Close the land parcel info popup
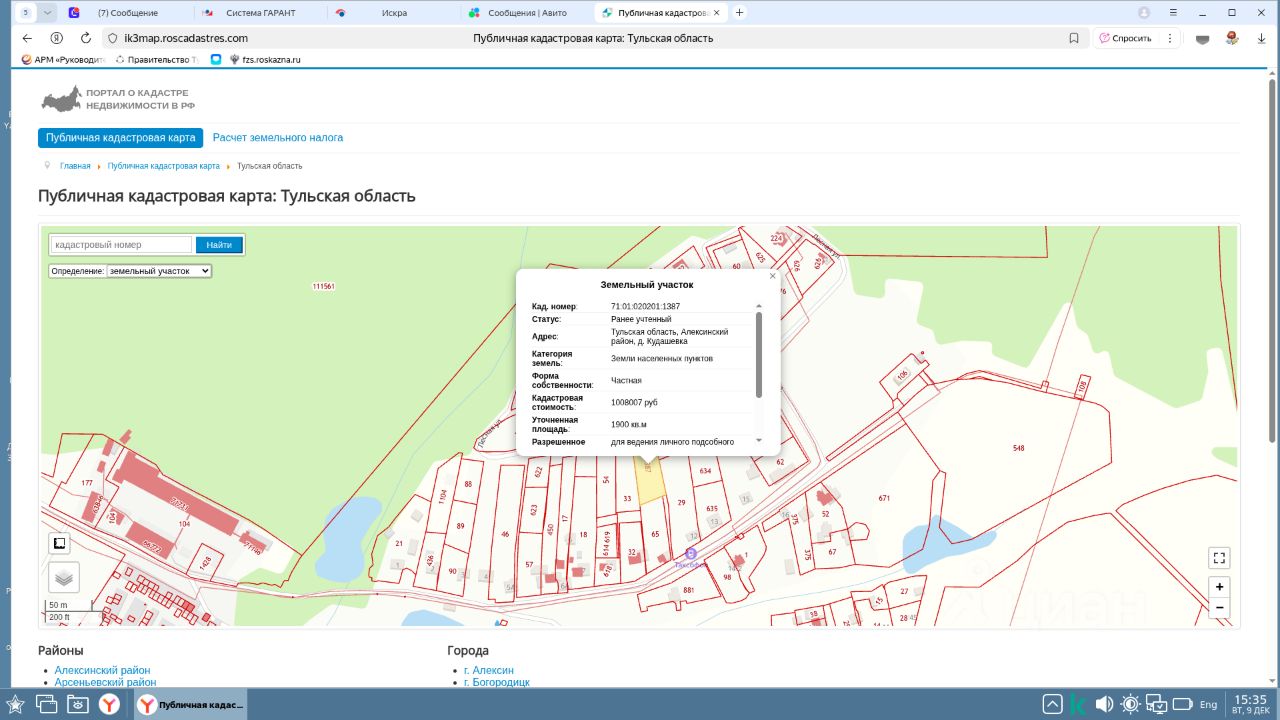 click(772, 276)
